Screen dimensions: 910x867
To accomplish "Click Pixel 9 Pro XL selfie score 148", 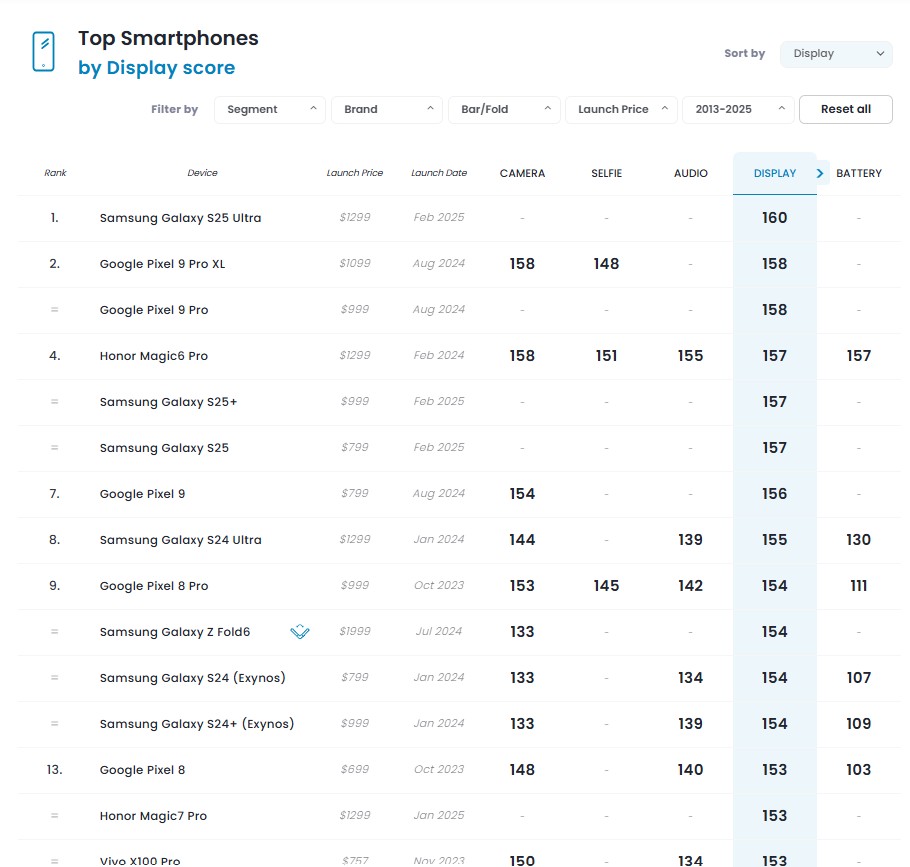I will (x=606, y=263).
